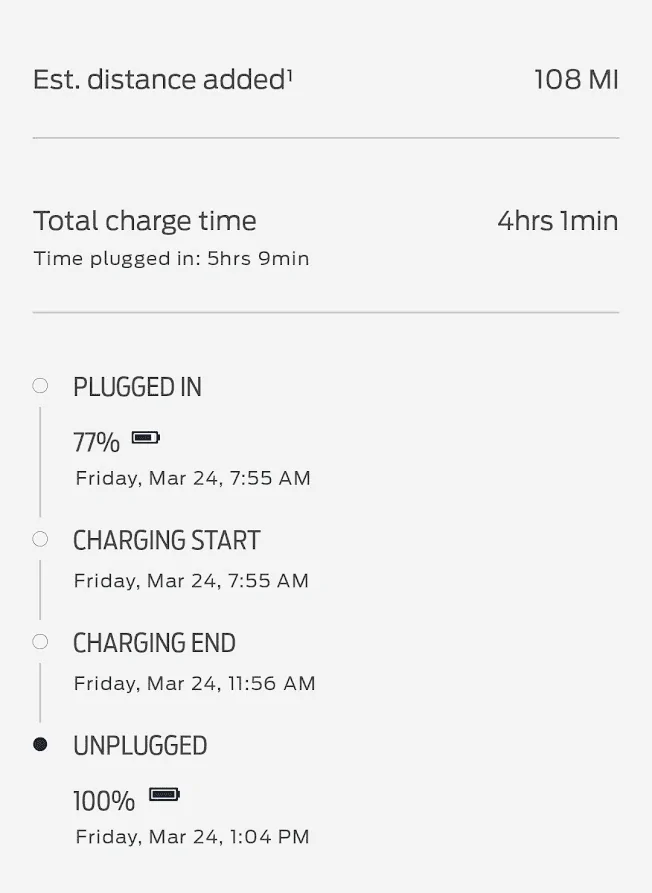Collapse the UNPLUGGED event entry
Image resolution: width=652 pixels, height=893 pixels.
[x=140, y=746]
